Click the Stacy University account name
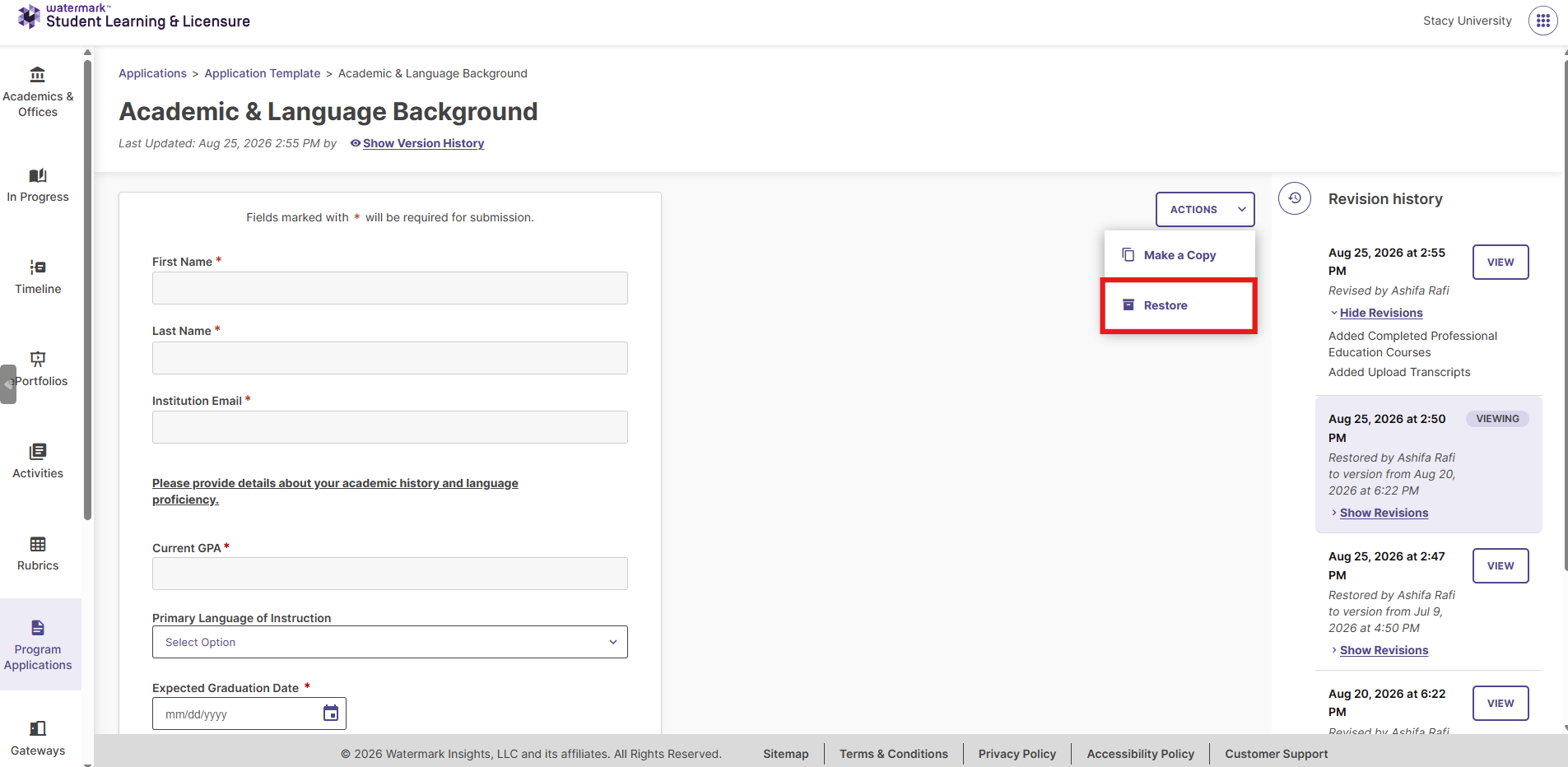 1468,21
